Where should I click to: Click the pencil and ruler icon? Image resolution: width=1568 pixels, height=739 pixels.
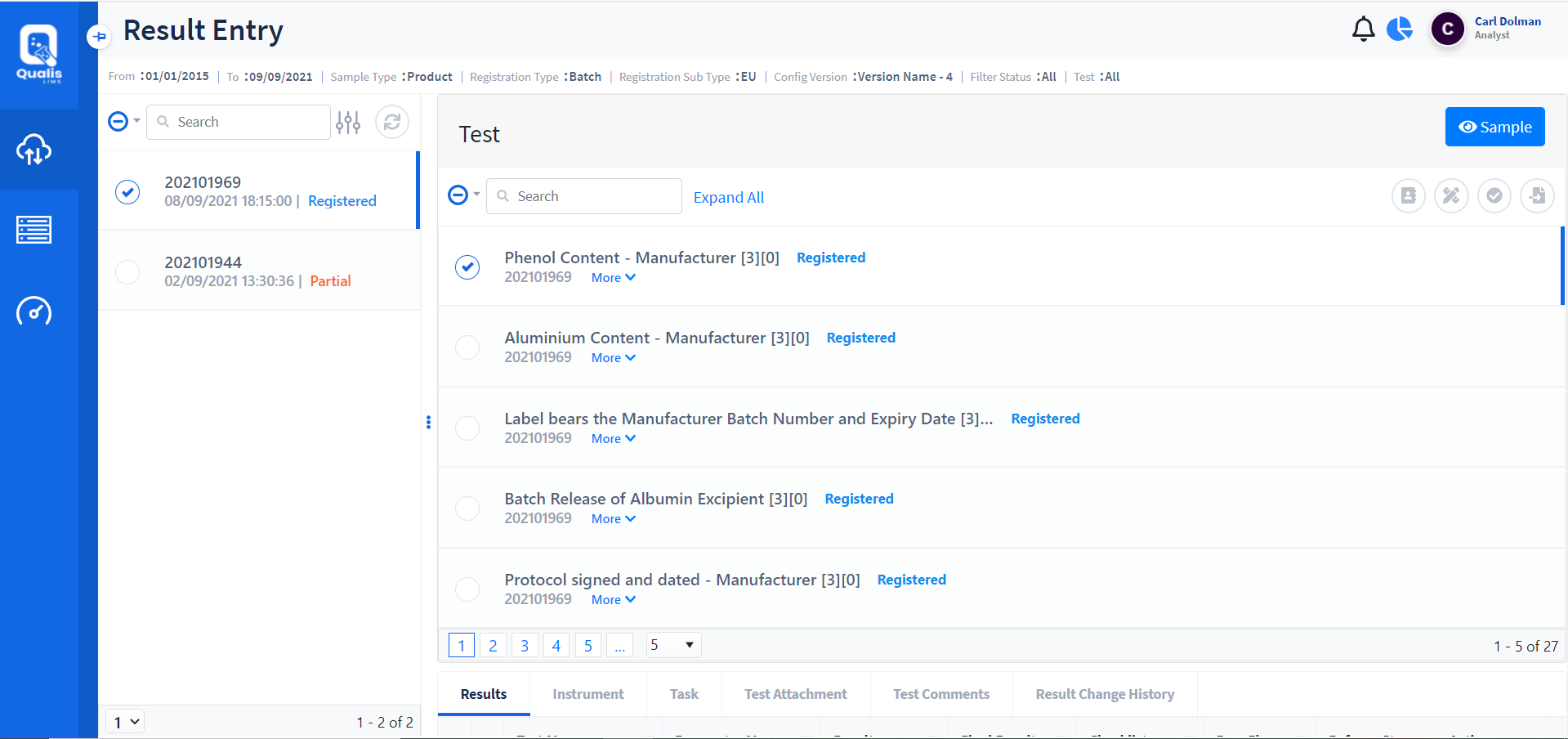pyautogui.click(x=1451, y=196)
